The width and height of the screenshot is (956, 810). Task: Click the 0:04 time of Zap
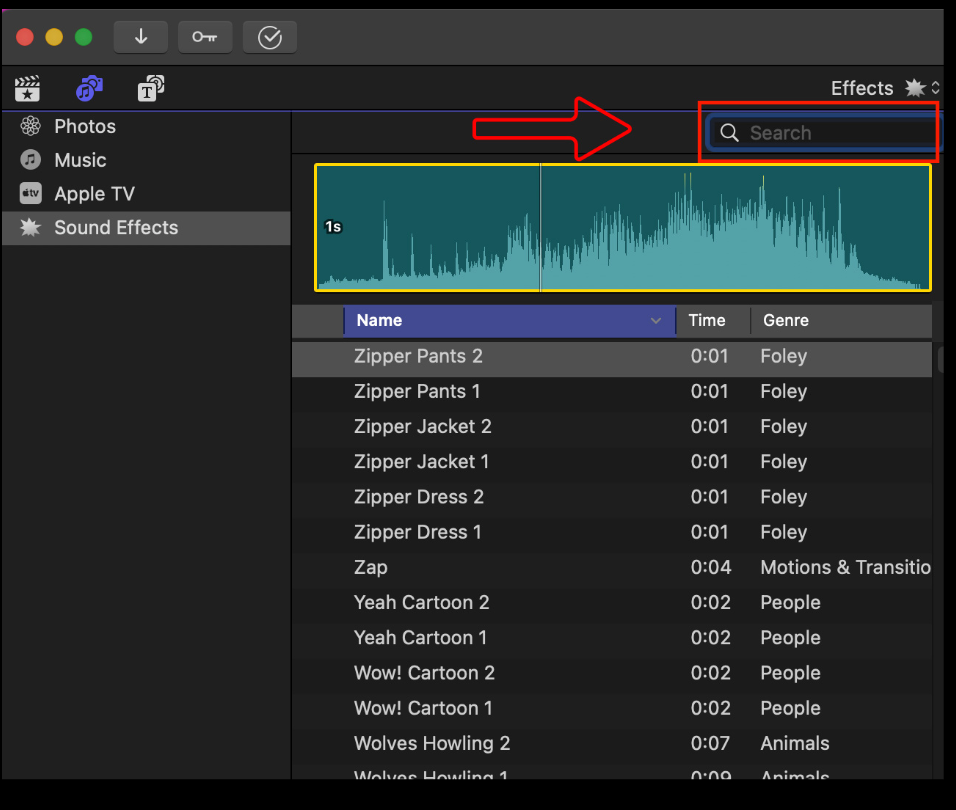[710, 567]
